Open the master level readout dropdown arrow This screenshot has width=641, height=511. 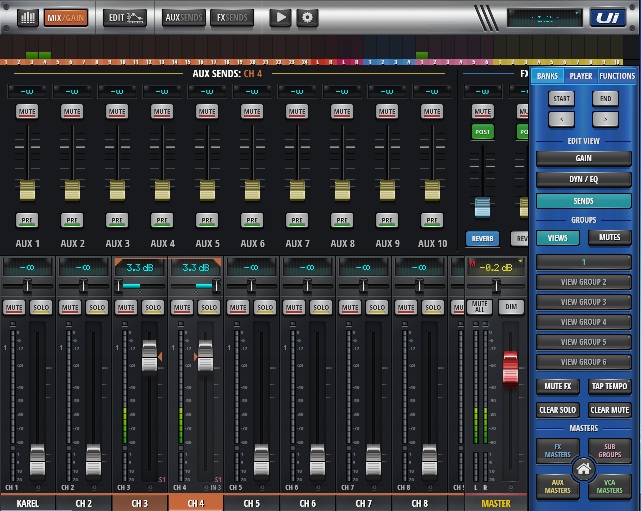pos(520,262)
